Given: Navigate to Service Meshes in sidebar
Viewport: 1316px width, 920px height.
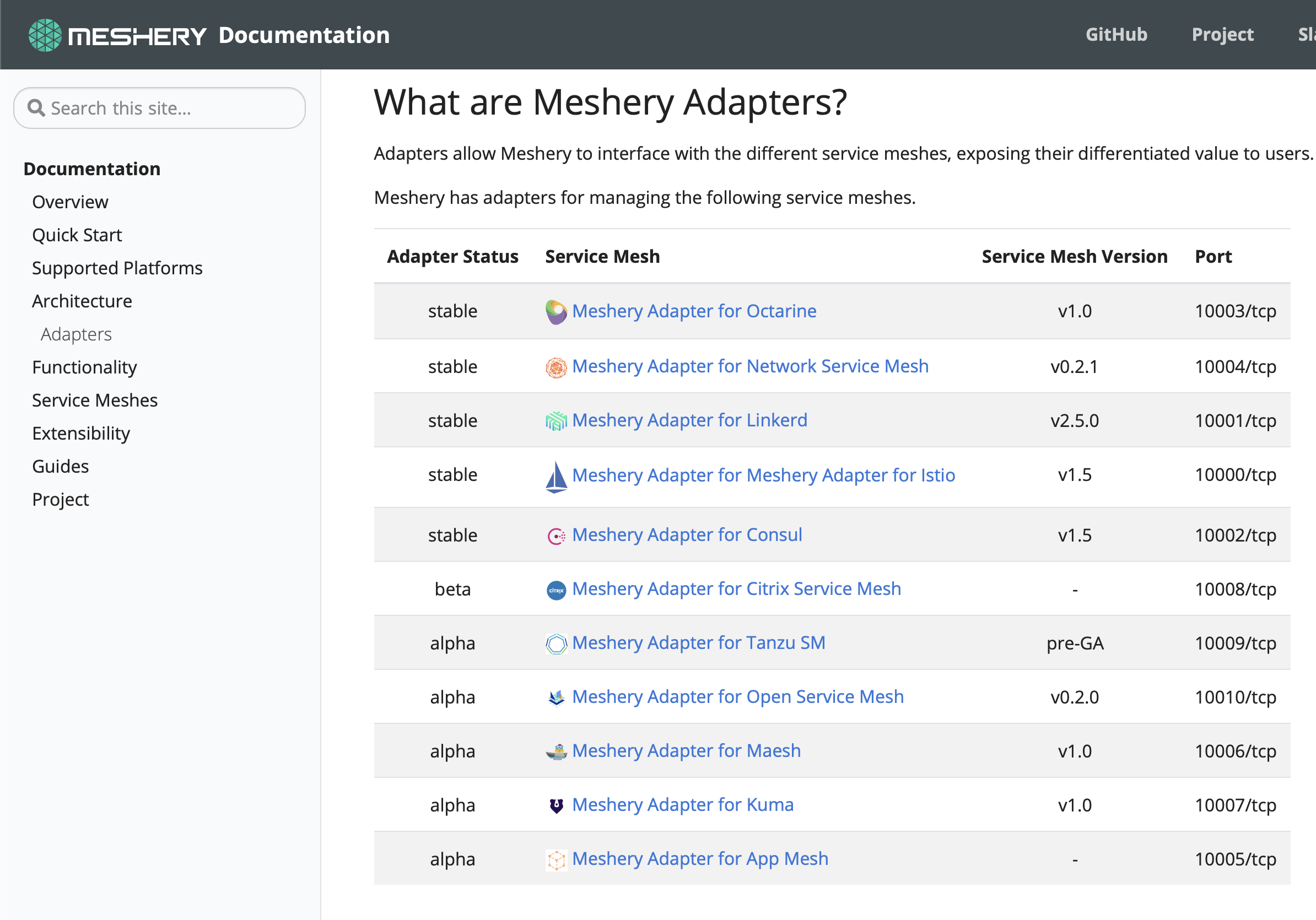Looking at the screenshot, I should point(95,401).
